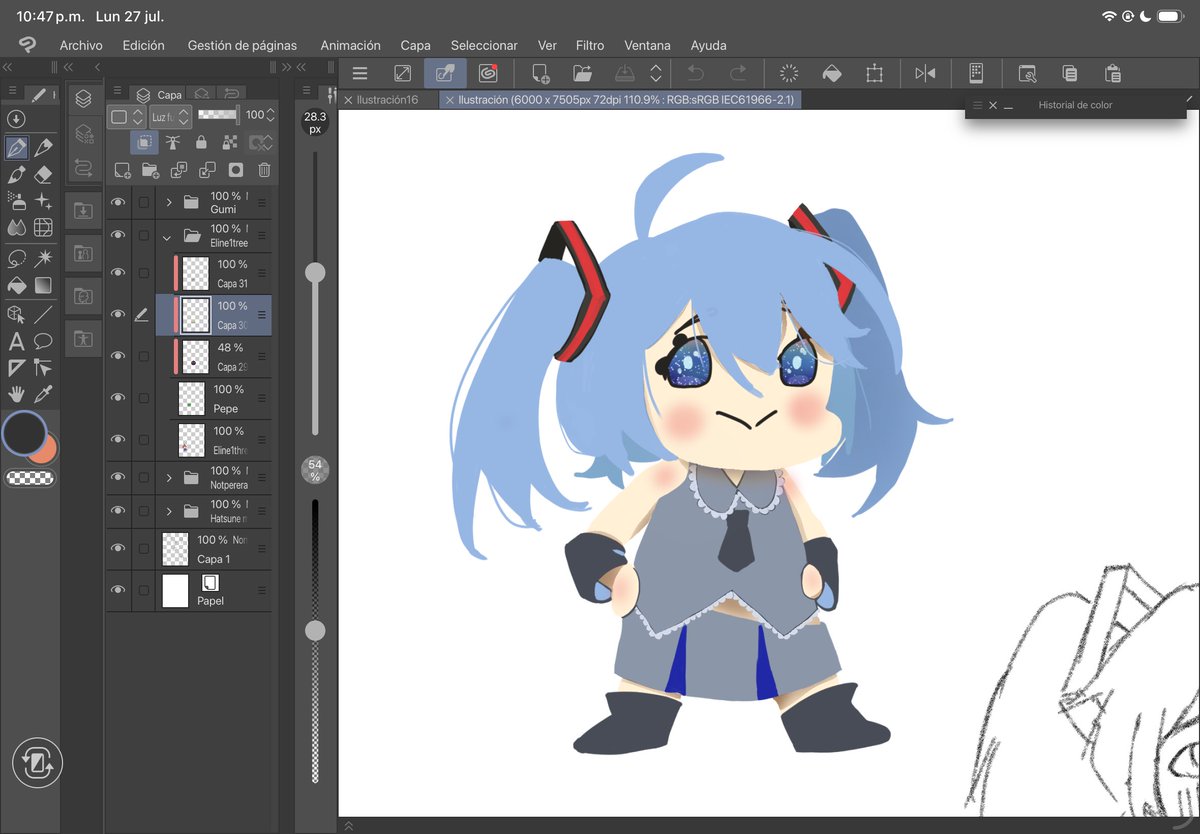
Task: Flip canvas horizontally from command bar
Action: click(925, 73)
